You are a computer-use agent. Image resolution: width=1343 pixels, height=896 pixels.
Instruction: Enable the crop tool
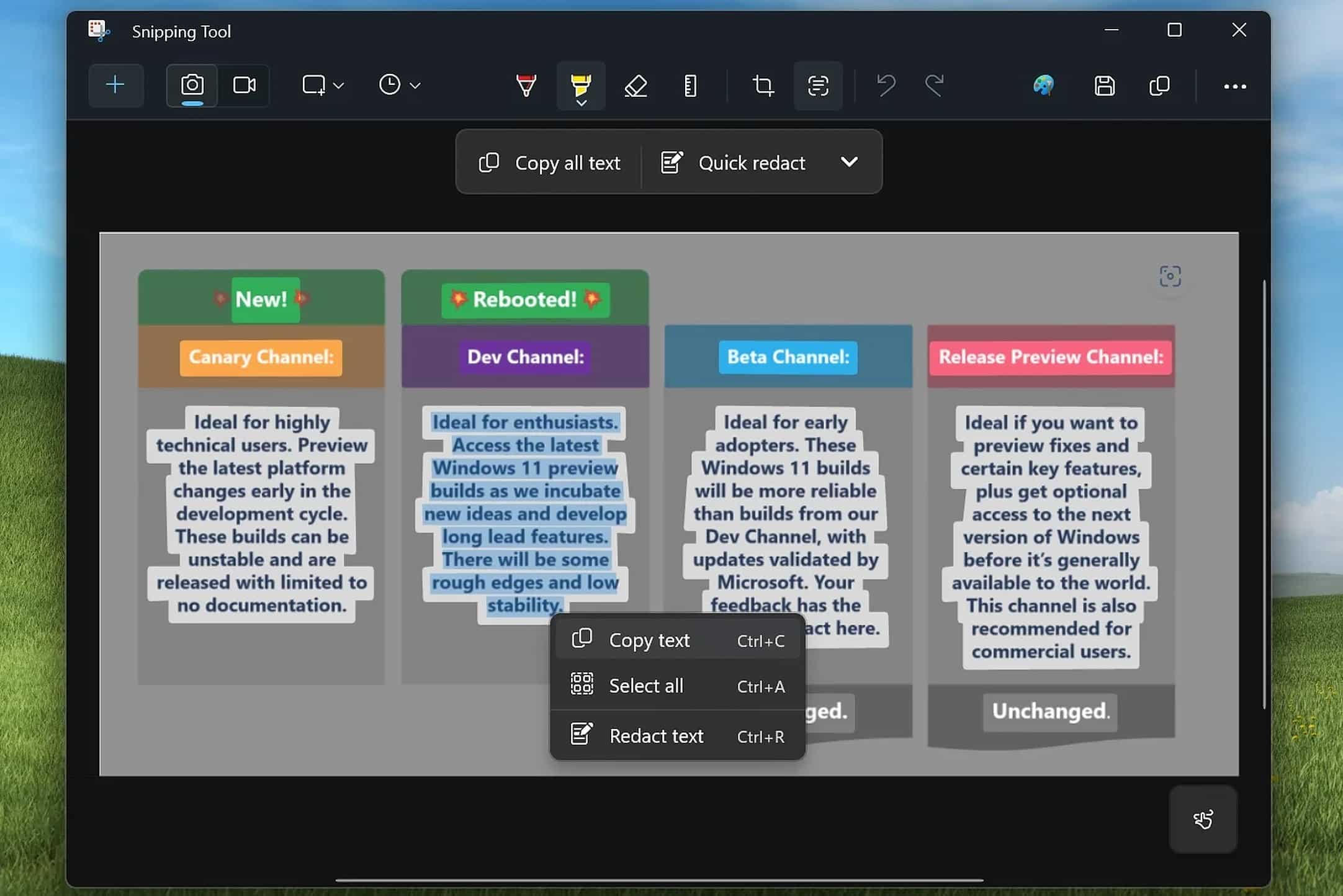click(762, 85)
